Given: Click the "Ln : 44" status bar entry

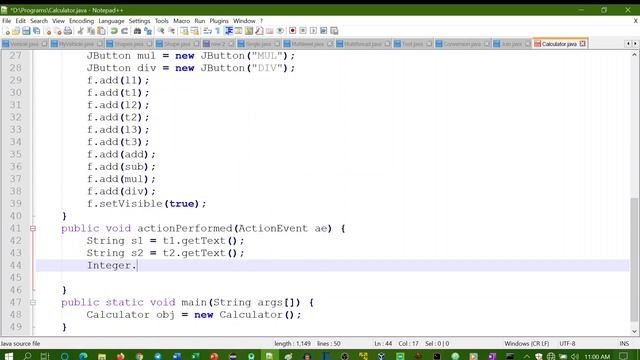Looking at the screenshot, I should tap(383, 344).
